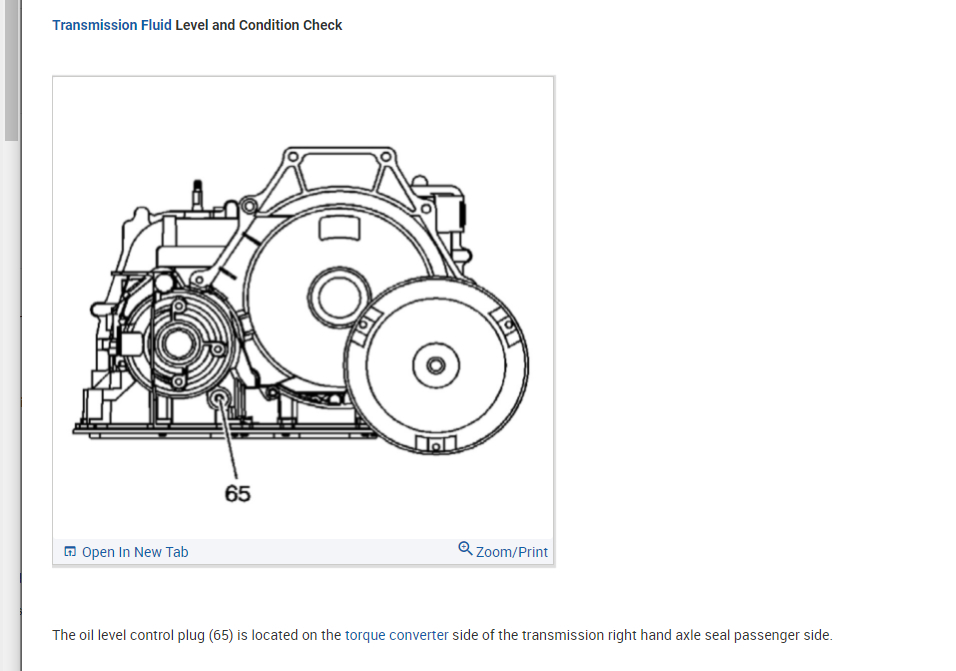The height and width of the screenshot is (671, 956).
Task: Click the magnifier Zoom/Print icon
Action: click(x=465, y=549)
